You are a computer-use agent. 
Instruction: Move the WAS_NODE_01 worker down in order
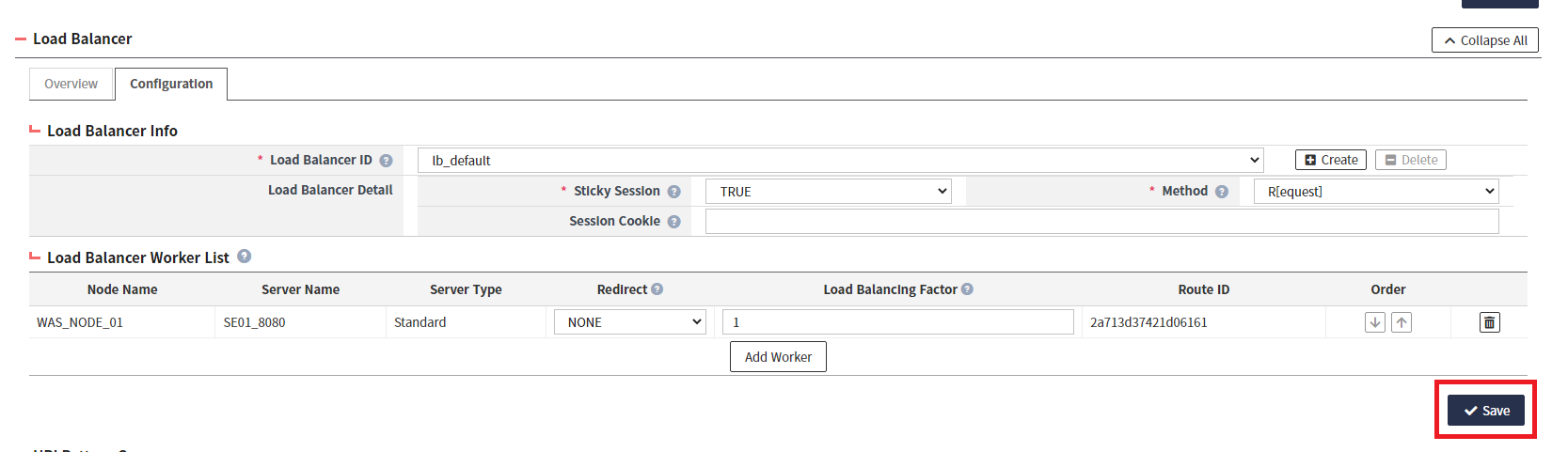coord(1374,322)
